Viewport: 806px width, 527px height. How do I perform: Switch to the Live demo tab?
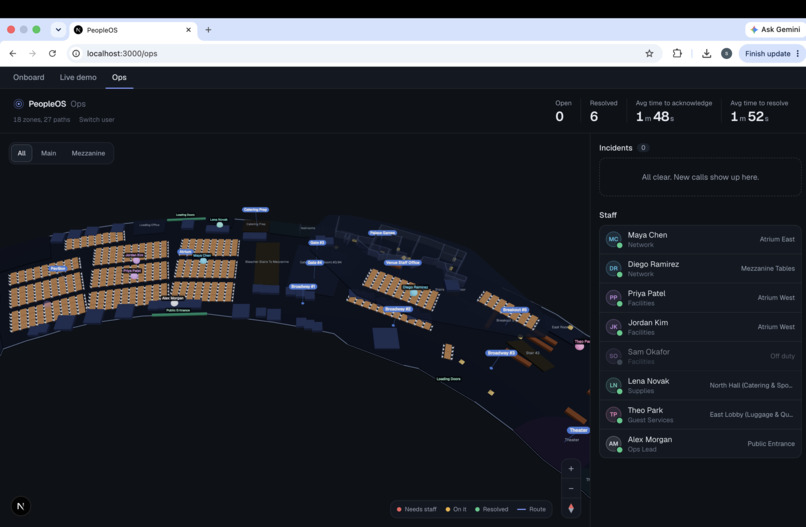coord(78,77)
